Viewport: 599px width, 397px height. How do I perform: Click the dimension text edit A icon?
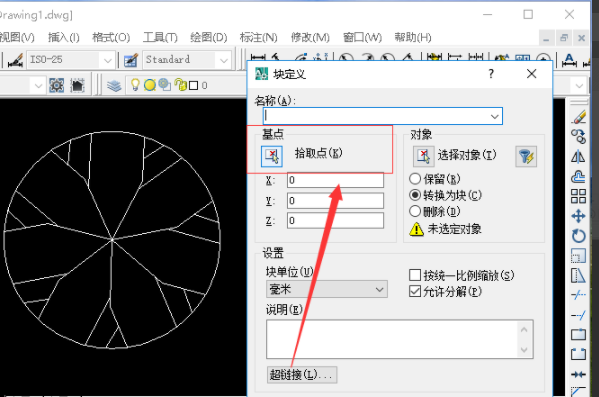coord(569,60)
